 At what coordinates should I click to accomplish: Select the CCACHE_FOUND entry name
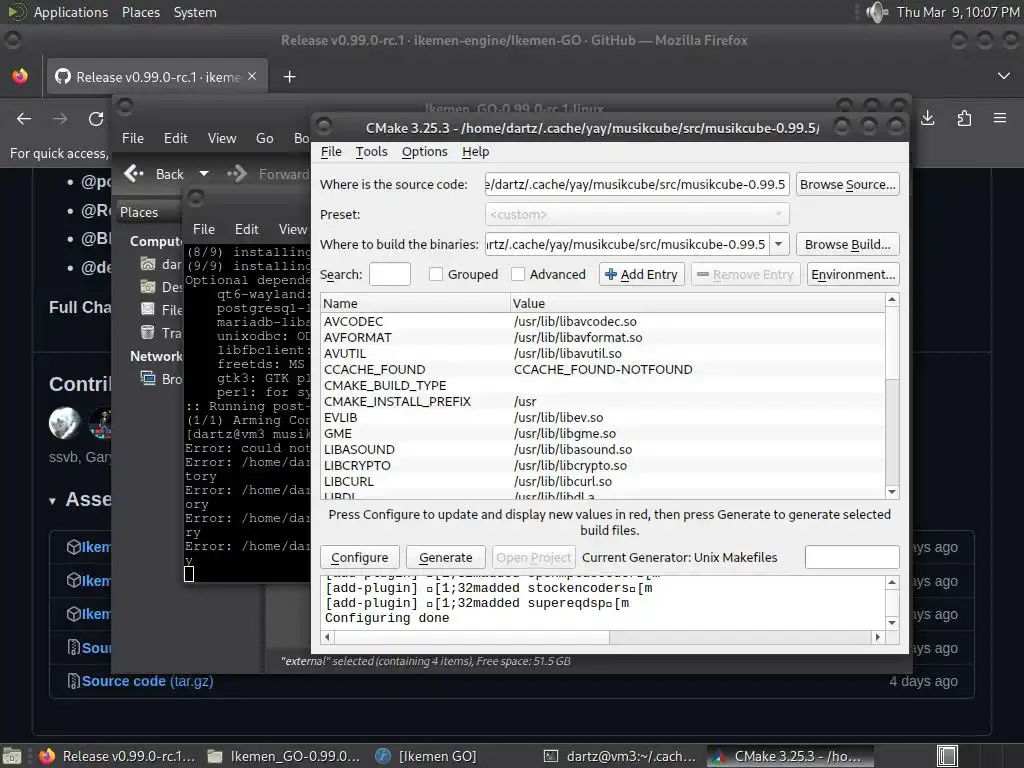[374, 370]
